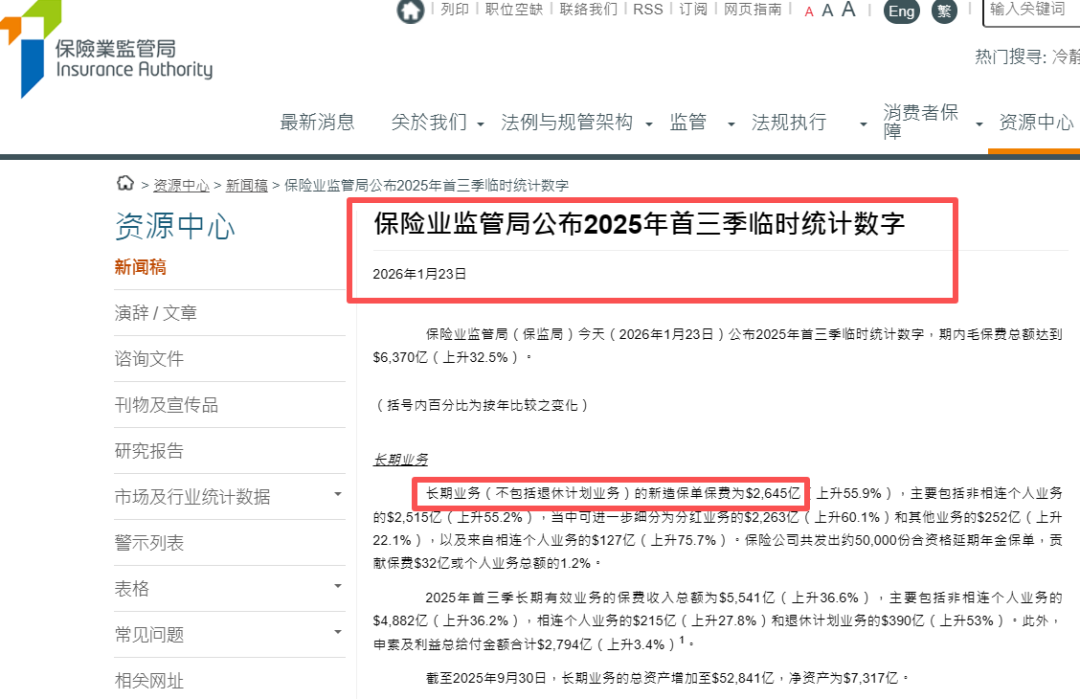Click the search keyword input field
The image size is (1080, 699).
point(1030,10)
